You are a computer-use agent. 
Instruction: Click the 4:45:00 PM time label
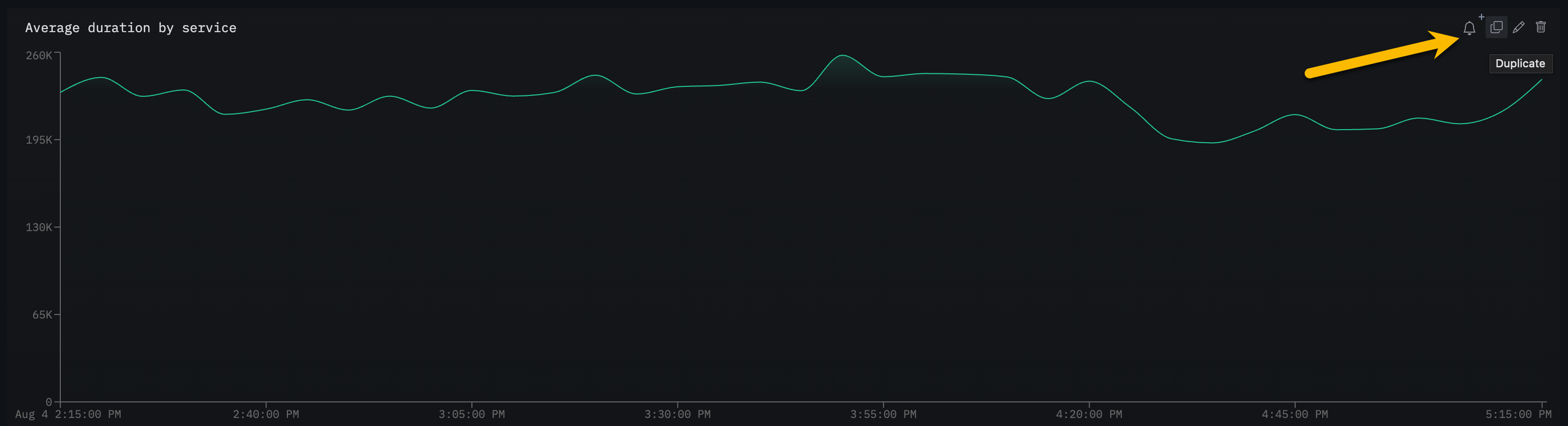tap(1295, 414)
